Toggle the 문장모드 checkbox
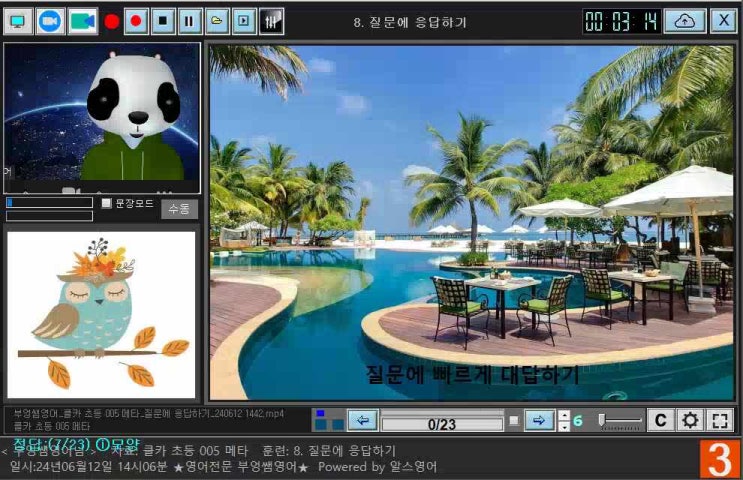 pos(107,204)
